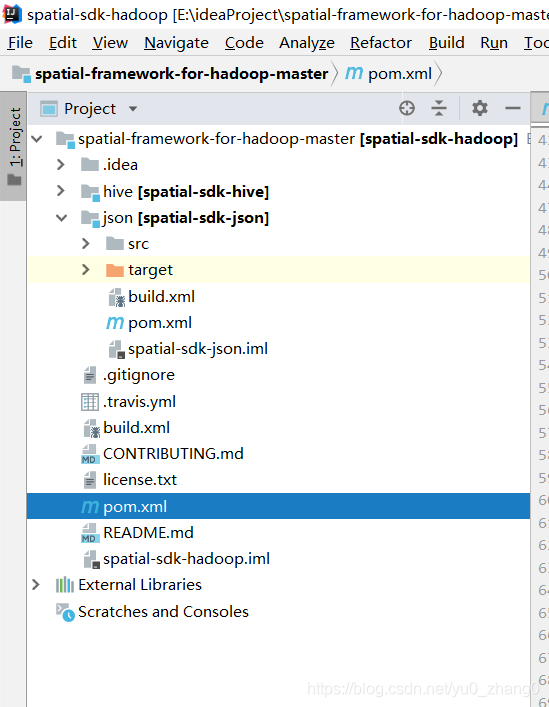549x707 pixels.
Task: Click the hive module folder icon
Action: 90,193
